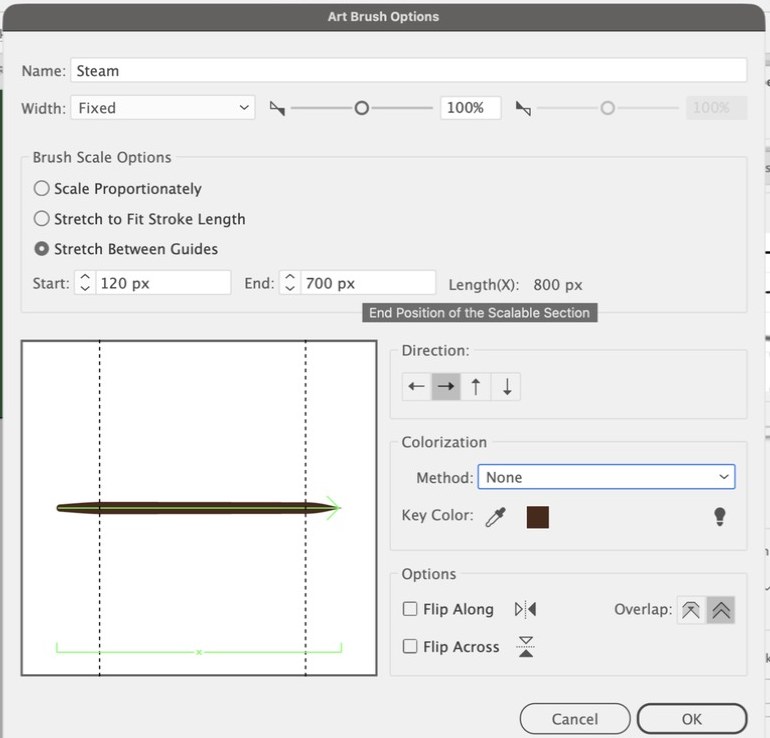Click the Flip Across mirror icon
This screenshot has width=770, height=738.
coord(525,647)
